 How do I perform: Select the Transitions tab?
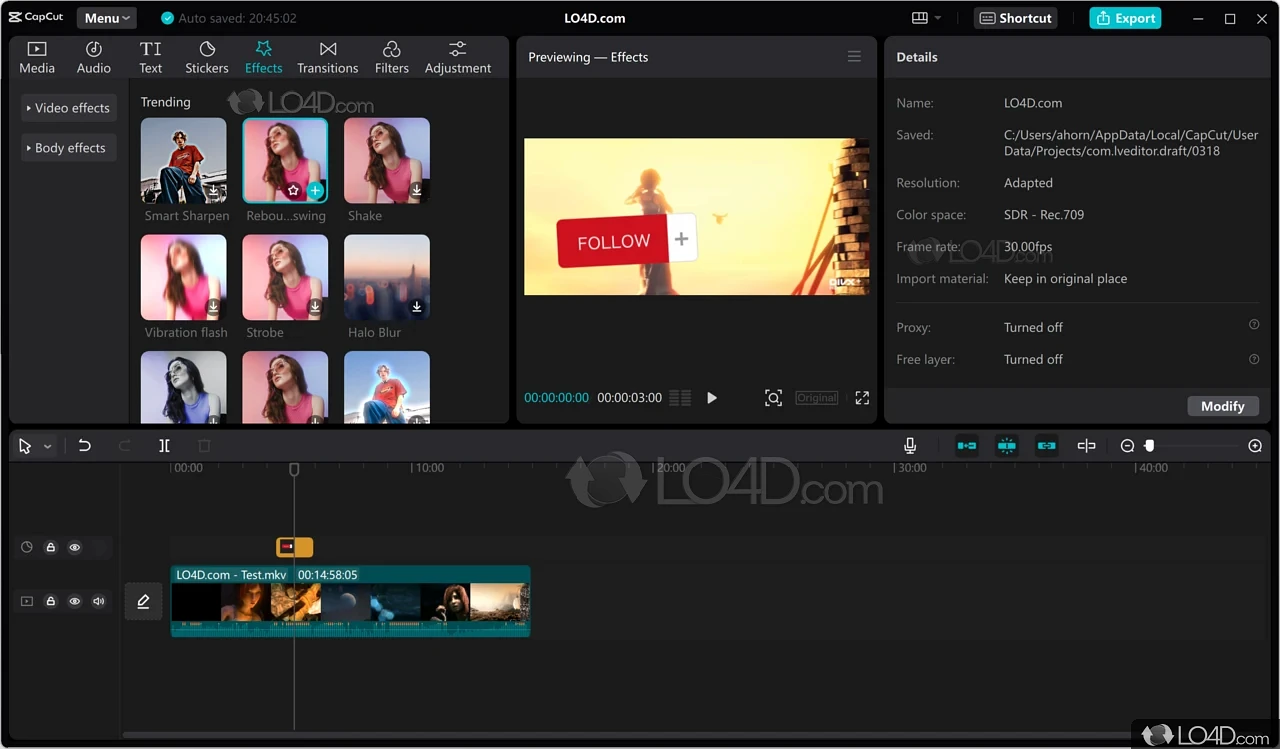(x=328, y=58)
